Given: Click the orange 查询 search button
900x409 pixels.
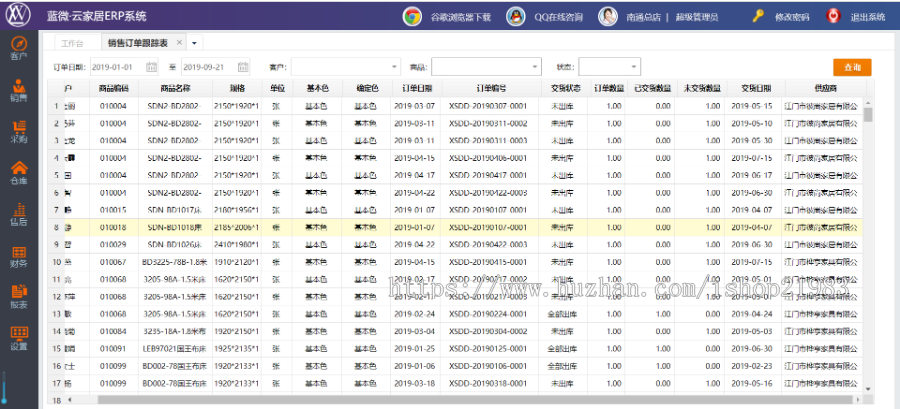Looking at the screenshot, I should 851,67.
